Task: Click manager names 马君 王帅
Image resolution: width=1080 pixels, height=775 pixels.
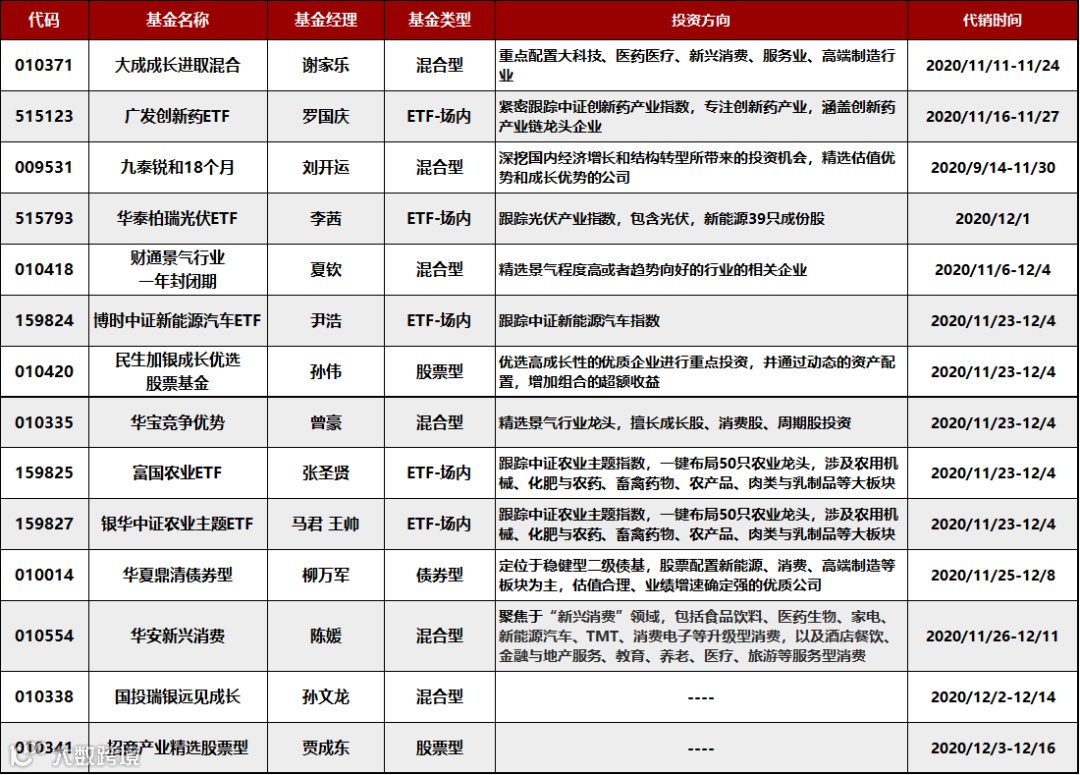Action: coord(326,524)
